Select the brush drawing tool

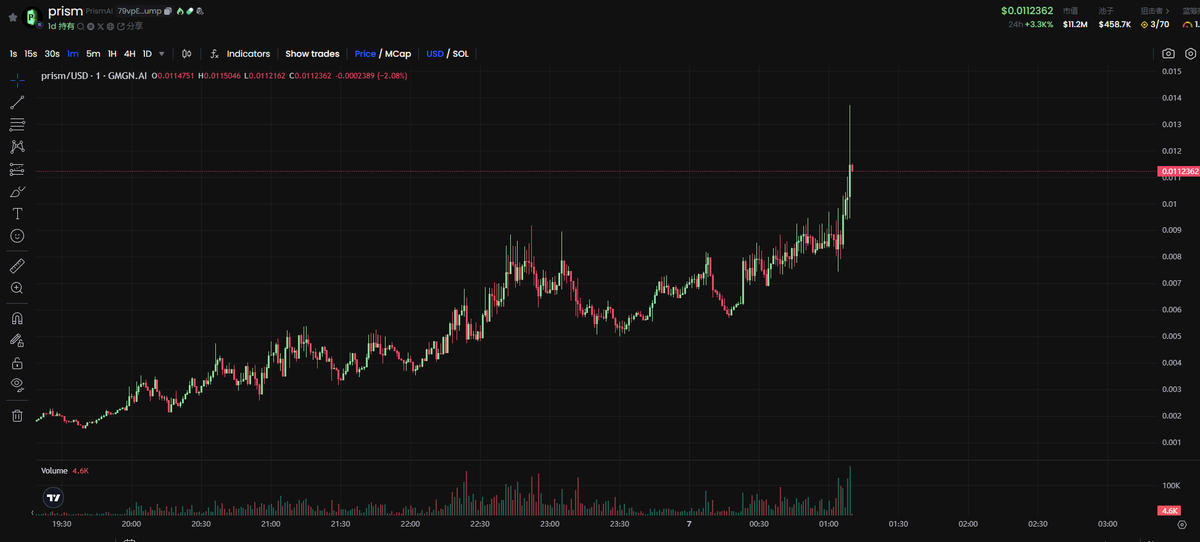pyautogui.click(x=17, y=191)
